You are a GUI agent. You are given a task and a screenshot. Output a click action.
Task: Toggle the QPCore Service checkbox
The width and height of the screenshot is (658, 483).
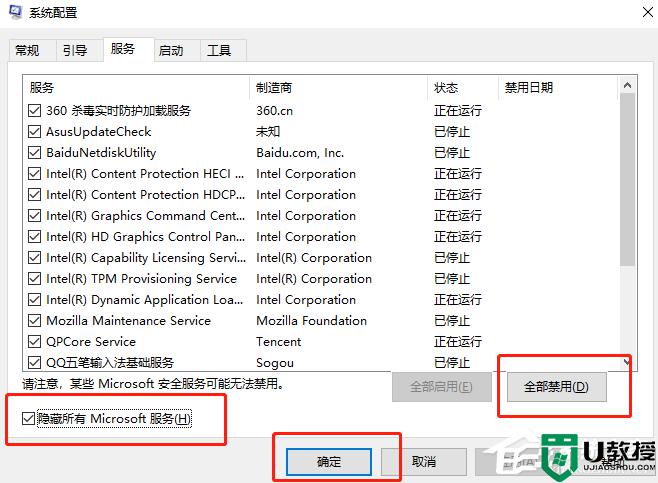point(35,342)
